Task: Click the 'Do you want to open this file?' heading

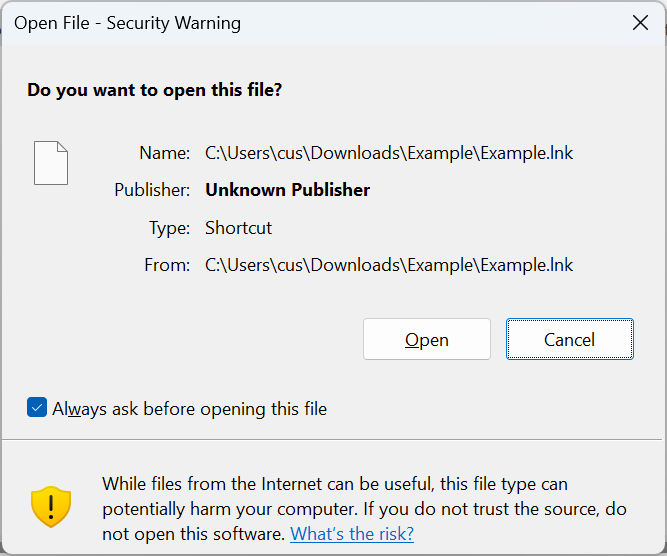Action: 155,90
